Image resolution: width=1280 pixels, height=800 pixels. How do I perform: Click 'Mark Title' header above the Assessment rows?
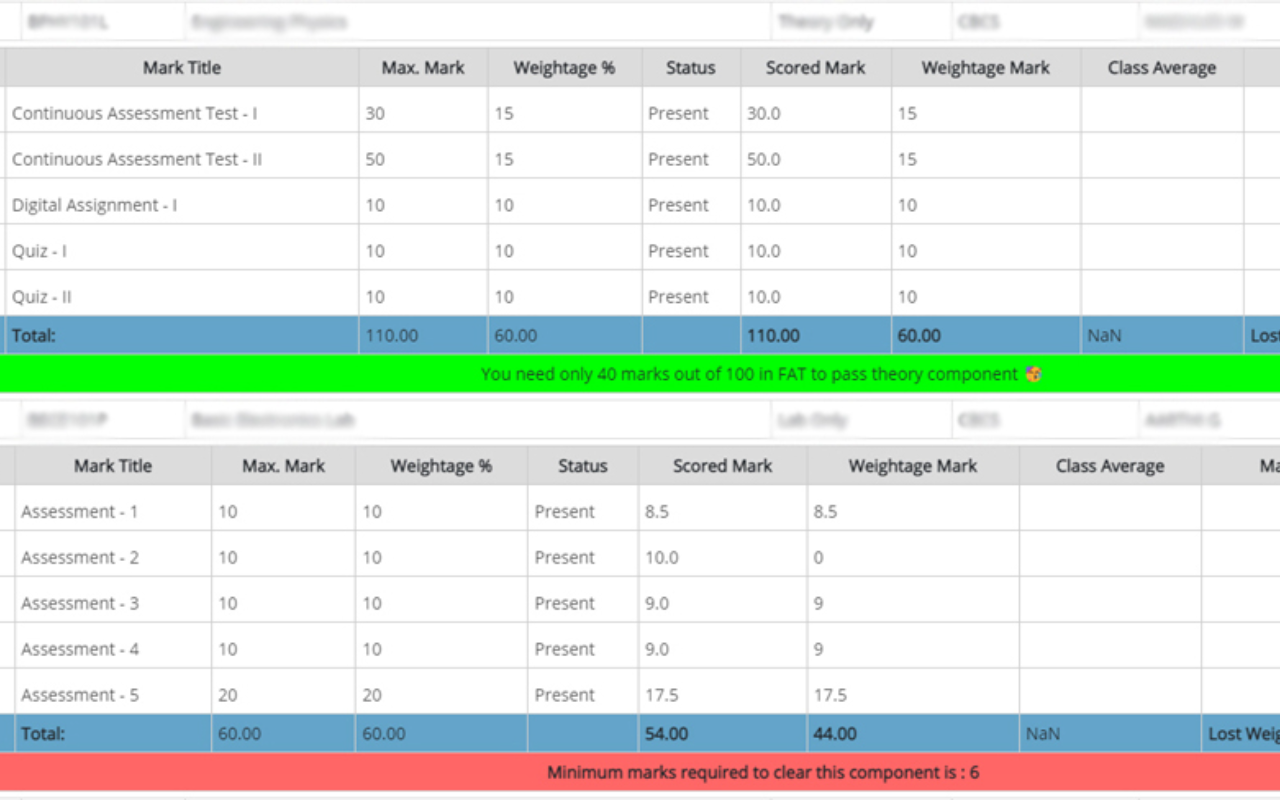coord(113,466)
